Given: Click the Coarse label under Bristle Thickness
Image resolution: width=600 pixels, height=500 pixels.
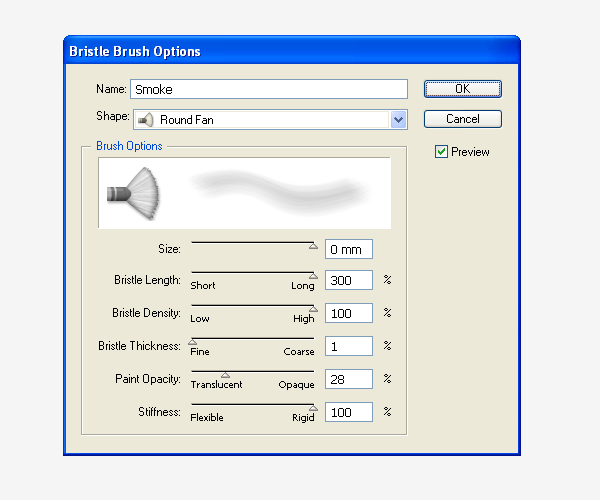Looking at the screenshot, I should 299,352.
